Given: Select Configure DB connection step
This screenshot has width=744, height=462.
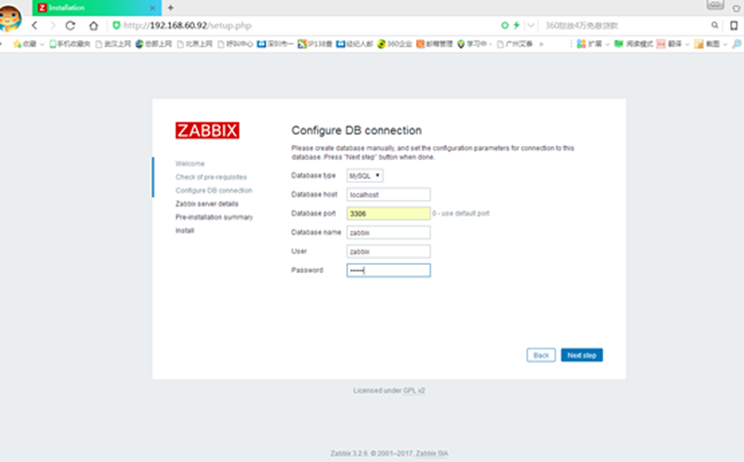Looking at the screenshot, I should click(214, 190).
